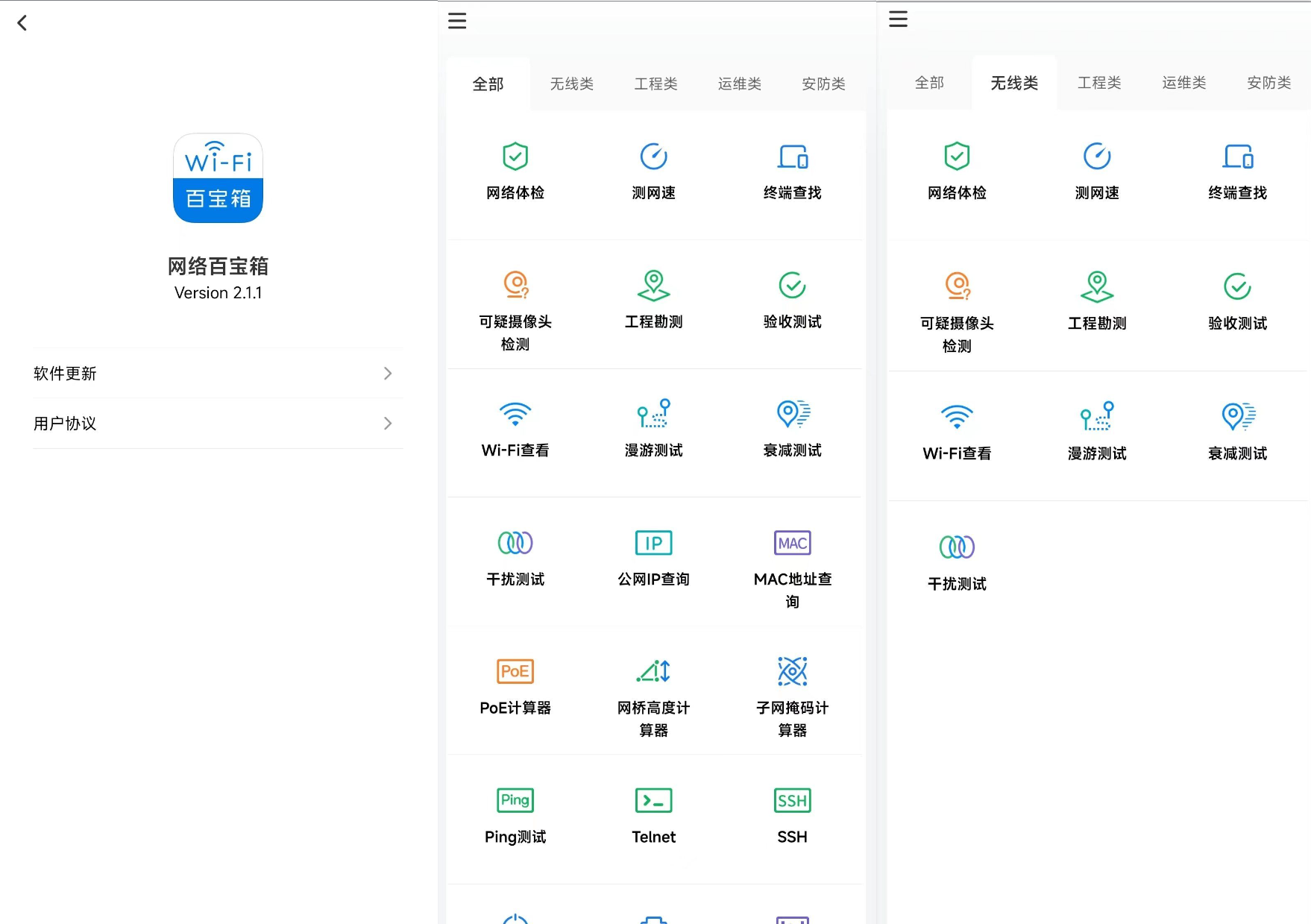Viewport: 1311px width, 924px height.
Task: Switch to 运维类 tab in middle screen
Action: tap(740, 84)
